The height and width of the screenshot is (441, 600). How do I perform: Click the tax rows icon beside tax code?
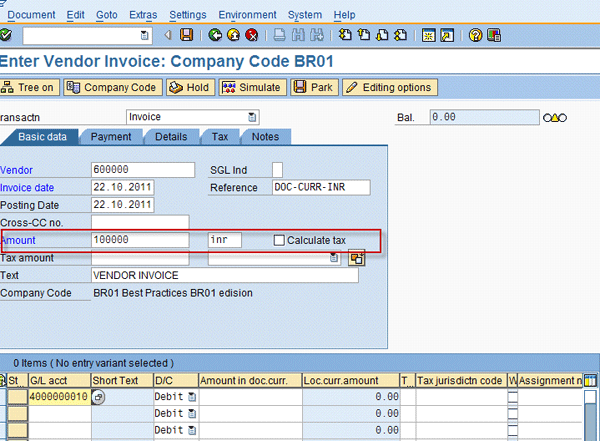point(357,258)
